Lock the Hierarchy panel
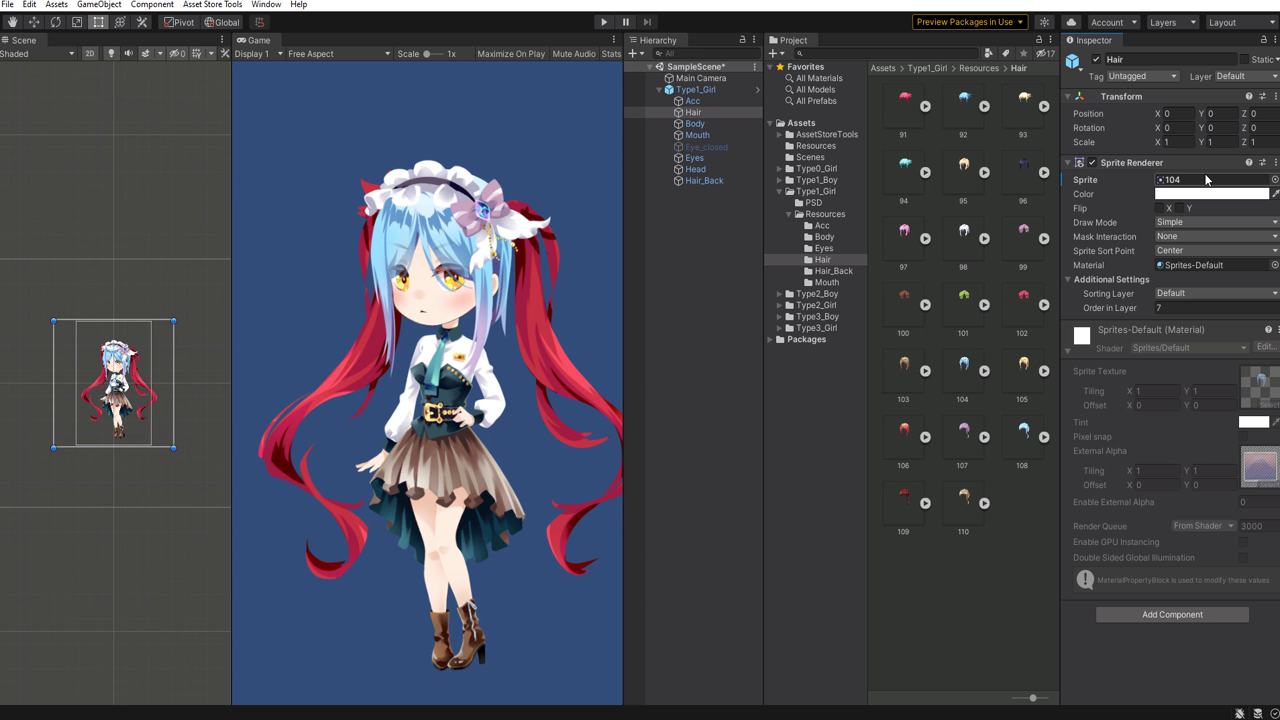This screenshot has height=720, width=1280. 742,40
